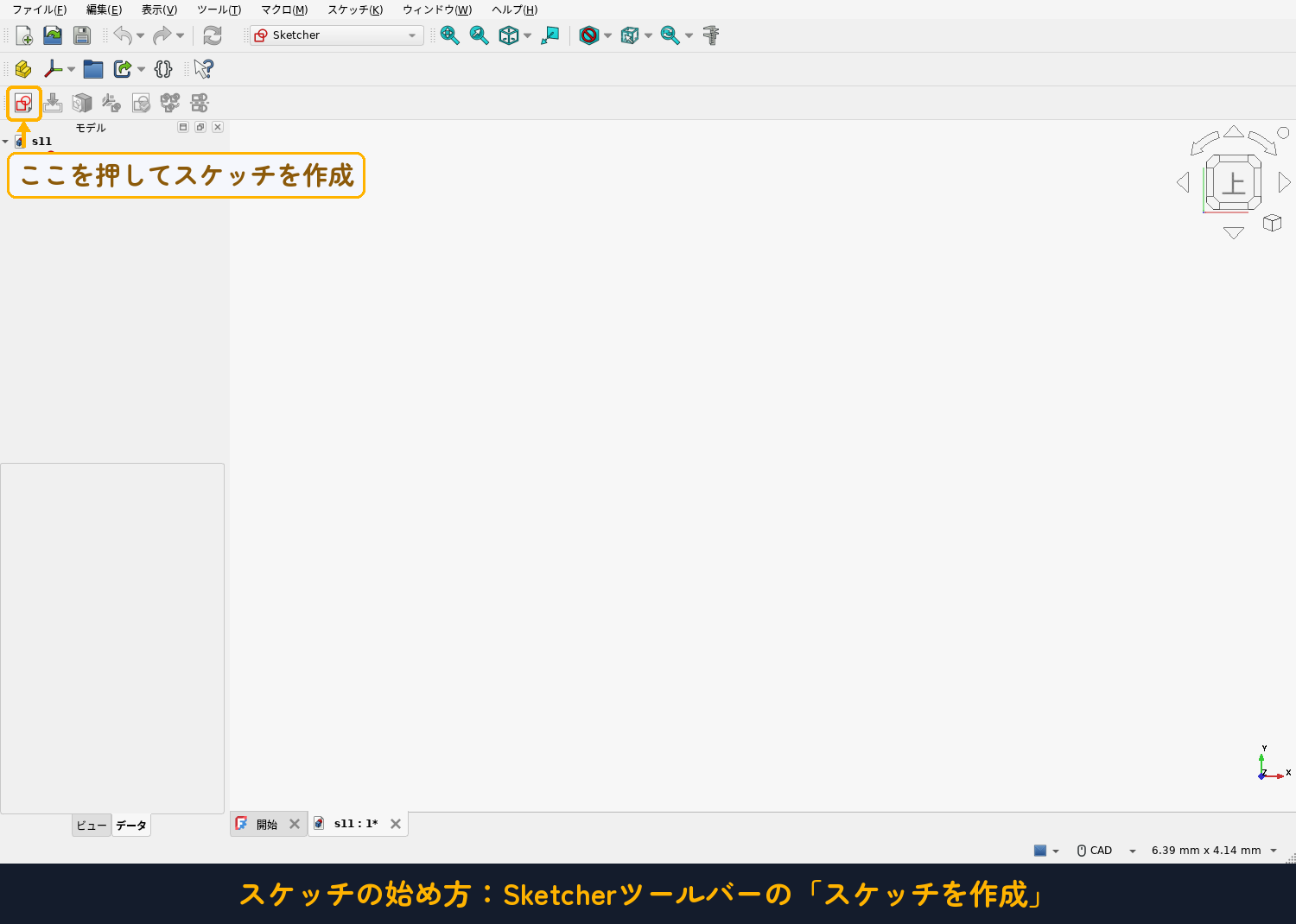The height and width of the screenshot is (924, 1296).
Task: Click the Redo arrow icon
Action: 162,35
